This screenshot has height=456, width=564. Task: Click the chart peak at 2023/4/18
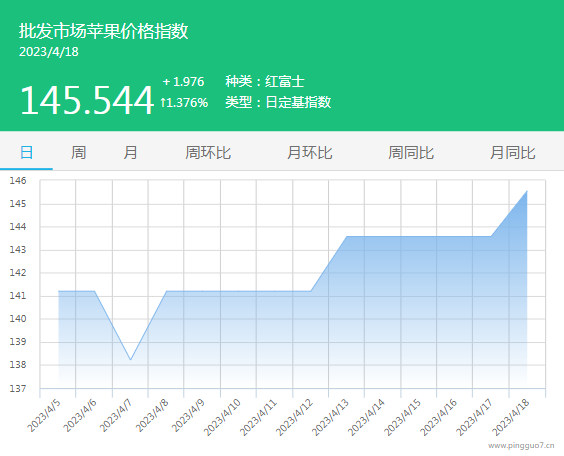click(x=527, y=191)
